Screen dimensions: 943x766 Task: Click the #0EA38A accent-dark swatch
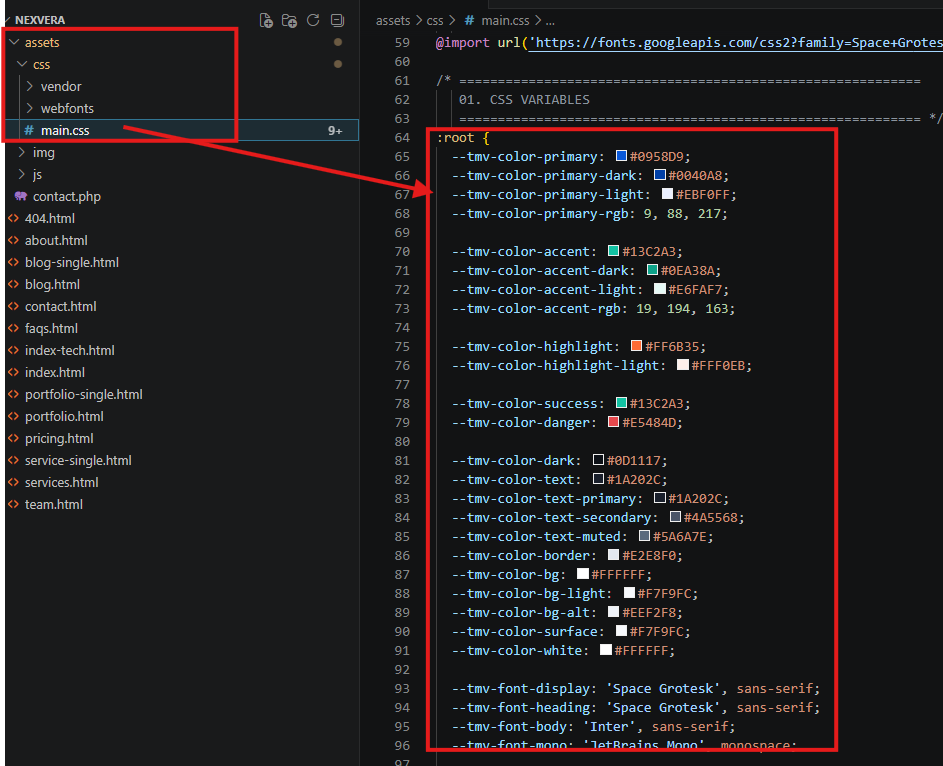pyautogui.click(x=652, y=270)
